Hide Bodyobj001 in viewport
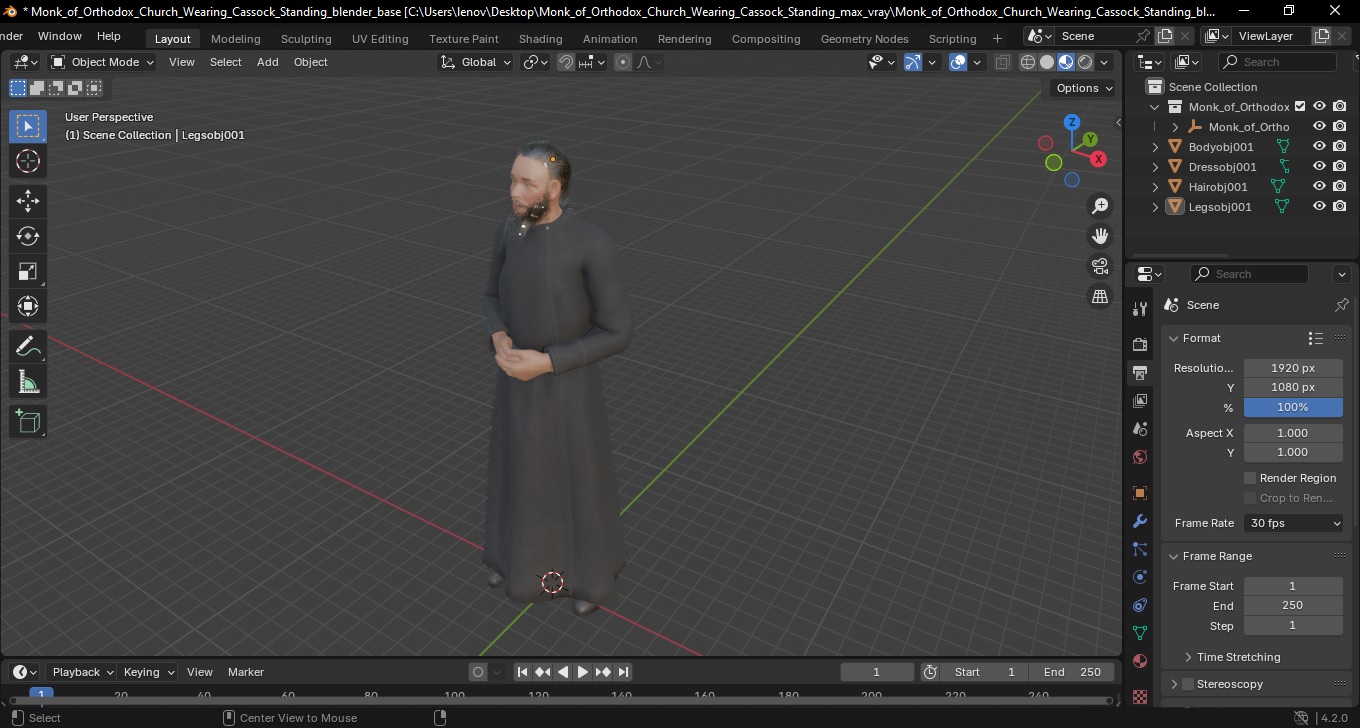This screenshot has width=1360, height=728. tap(1320, 147)
